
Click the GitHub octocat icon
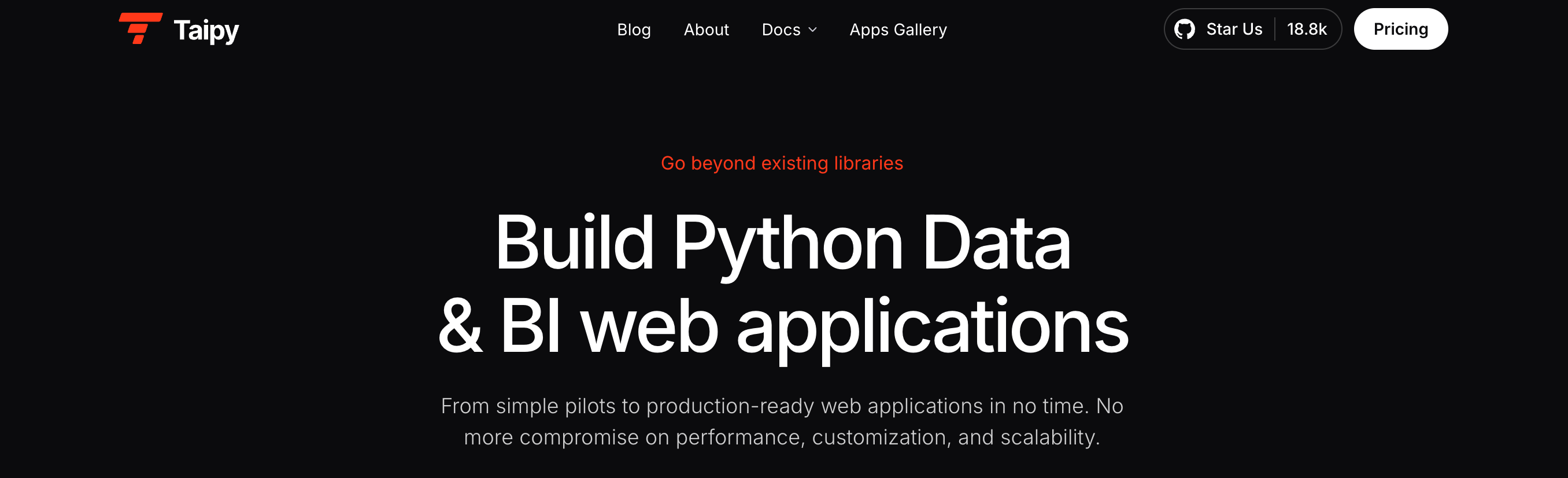click(1184, 30)
